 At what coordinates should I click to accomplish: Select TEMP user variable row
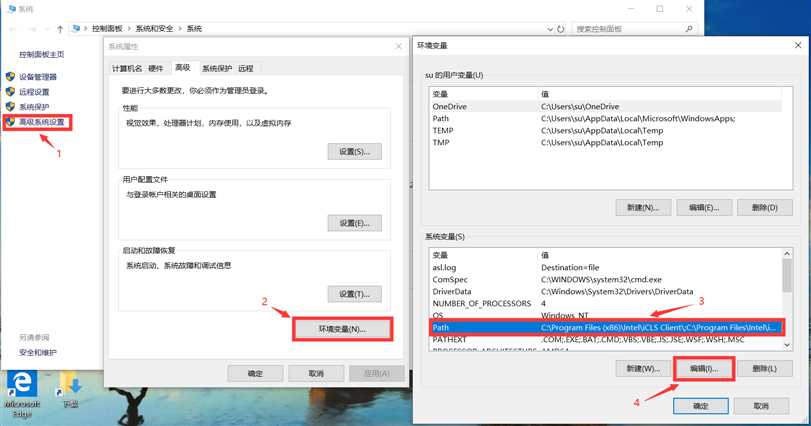[x=606, y=130]
